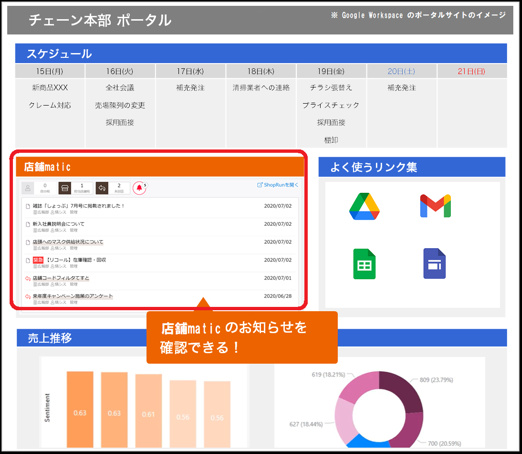The width and height of the screenshot is (522, 454).
Task: Click the よく使うリンク集 section header
Action: pos(412,167)
